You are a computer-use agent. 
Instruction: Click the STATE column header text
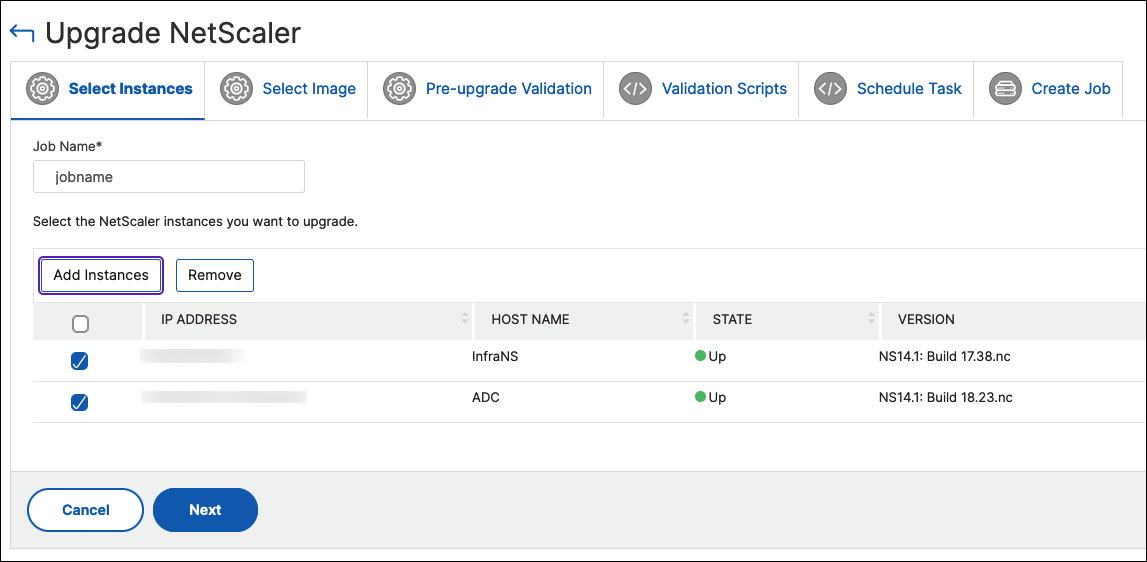pos(732,319)
